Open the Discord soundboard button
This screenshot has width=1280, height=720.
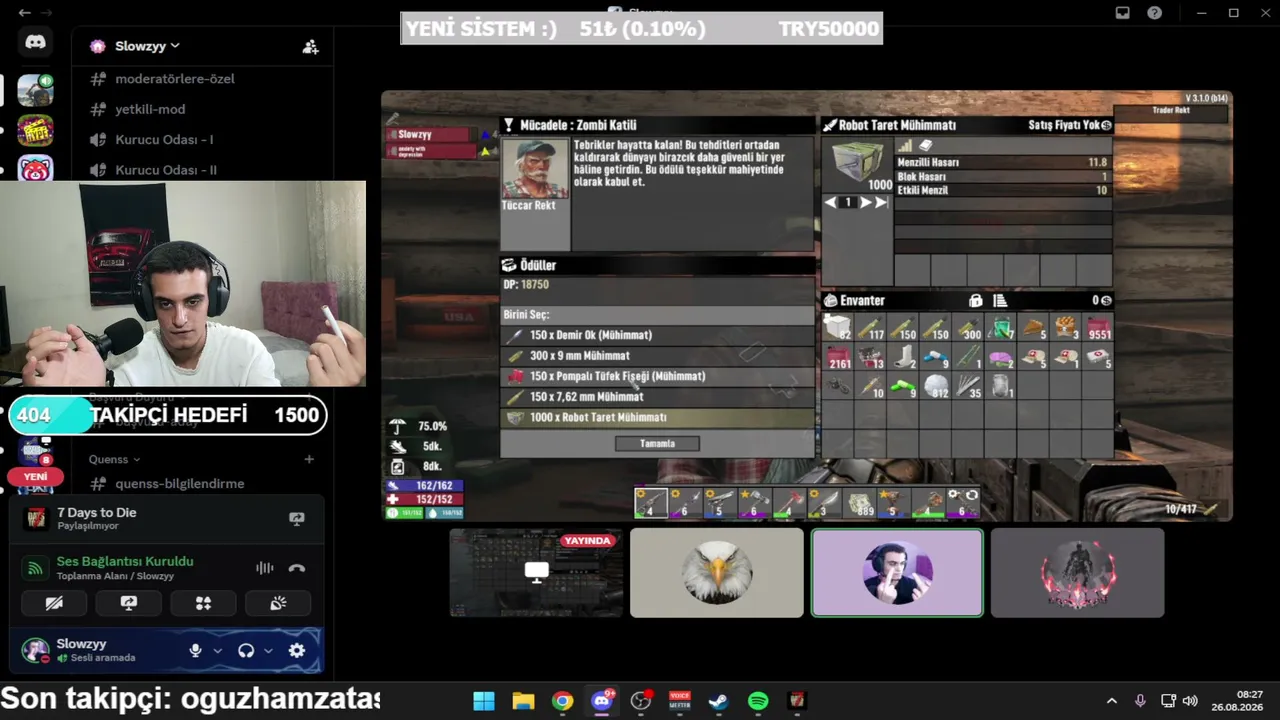pos(278,603)
